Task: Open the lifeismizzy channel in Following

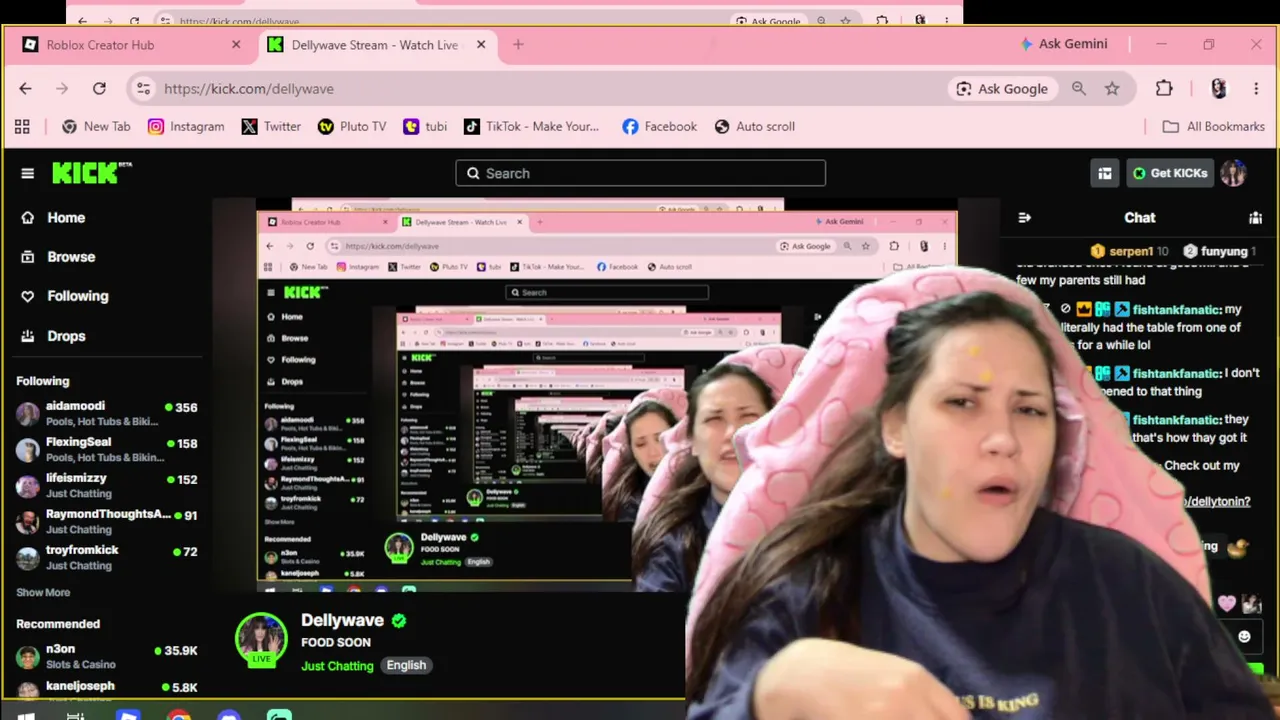Action: pos(107,485)
